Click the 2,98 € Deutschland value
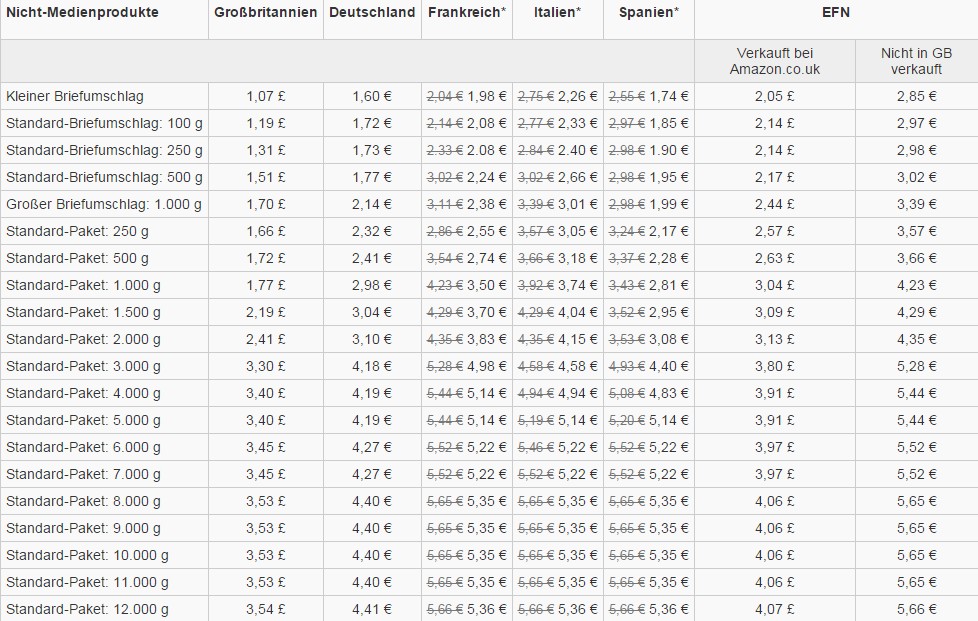The height and width of the screenshot is (621, 978). [x=372, y=286]
